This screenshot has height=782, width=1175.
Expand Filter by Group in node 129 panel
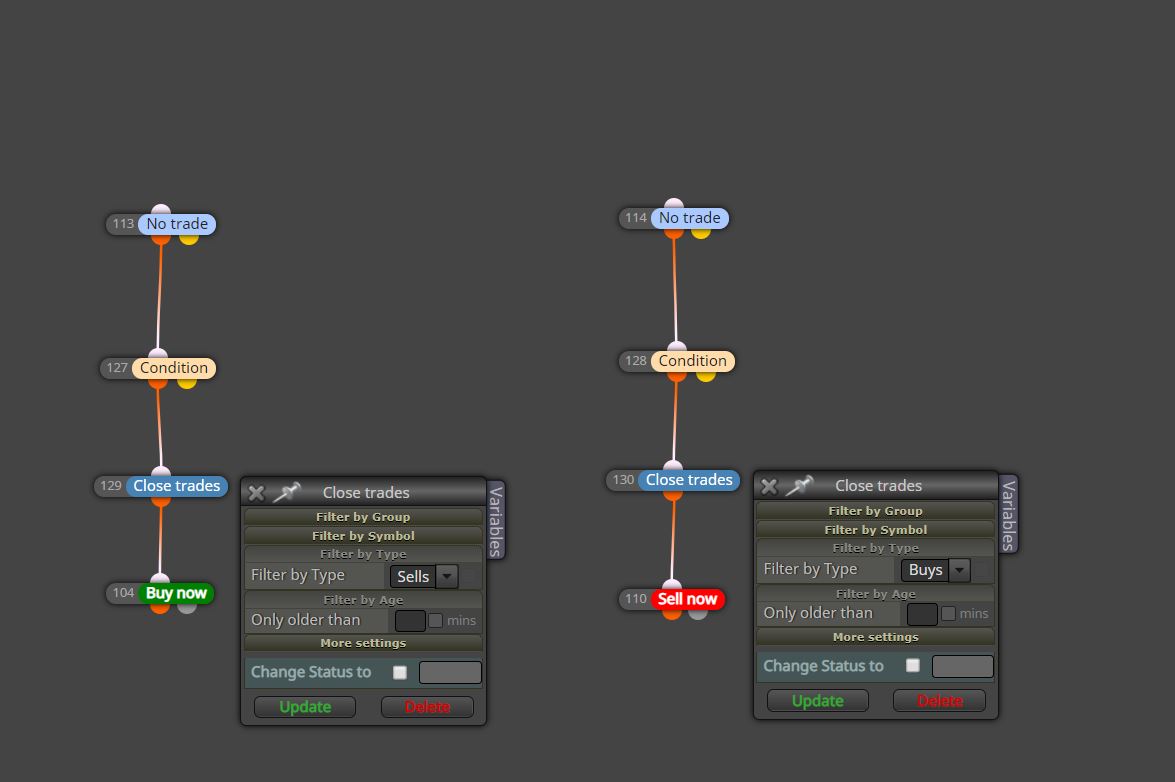[x=363, y=517]
